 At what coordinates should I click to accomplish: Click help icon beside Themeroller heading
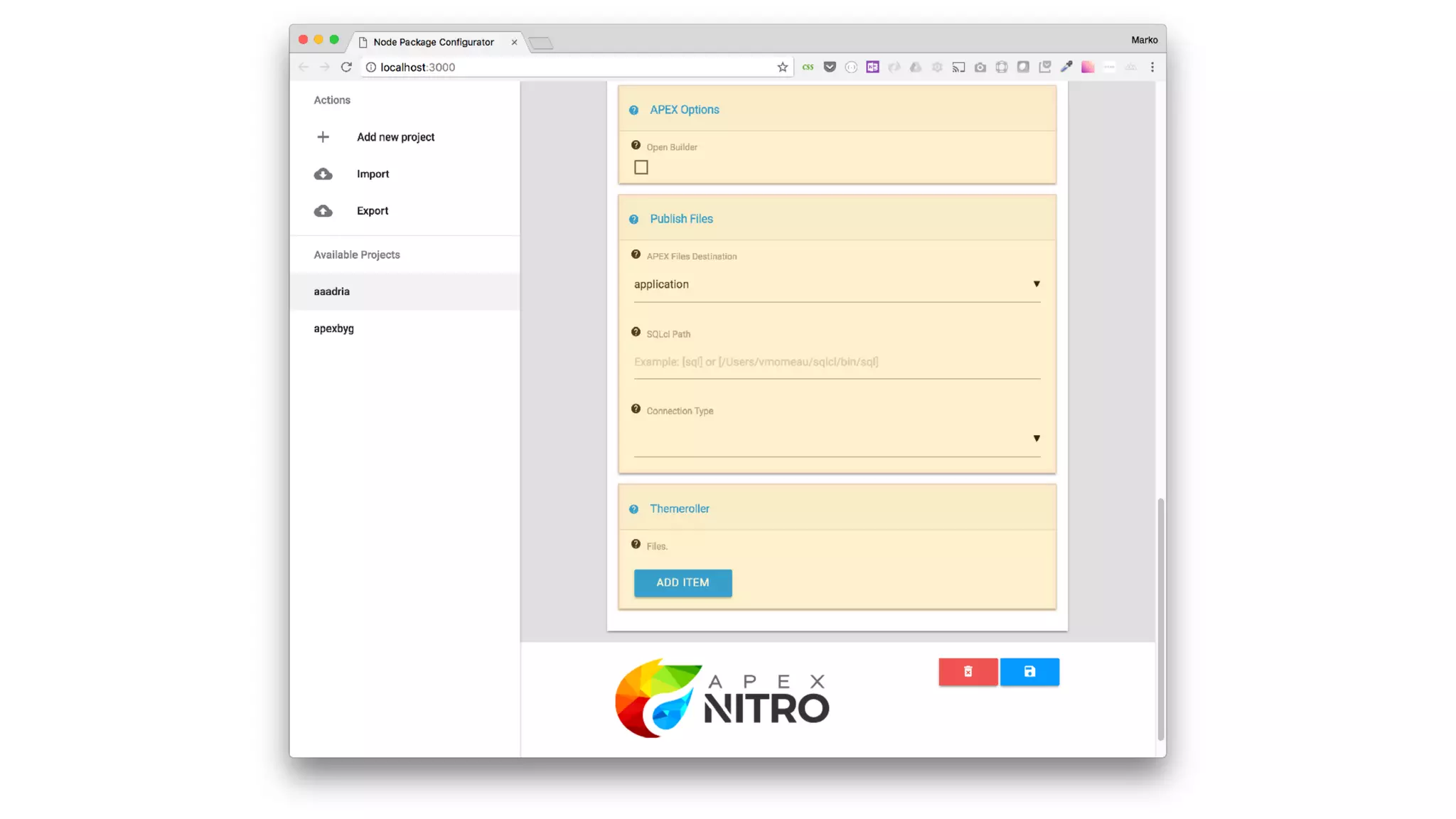pos(633,509)
